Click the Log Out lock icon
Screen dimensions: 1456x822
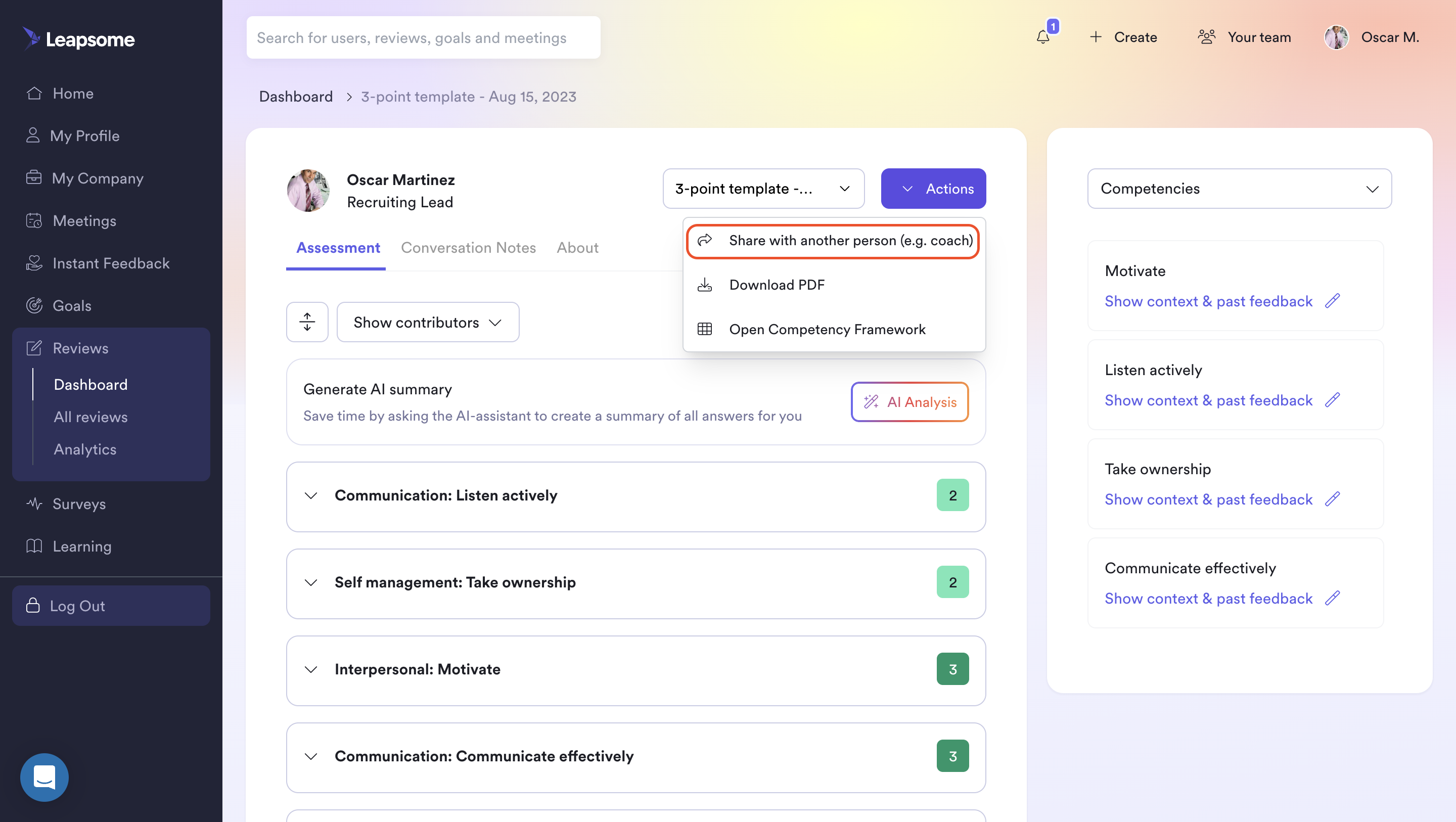pyautogui.click(x=33, y=606)
